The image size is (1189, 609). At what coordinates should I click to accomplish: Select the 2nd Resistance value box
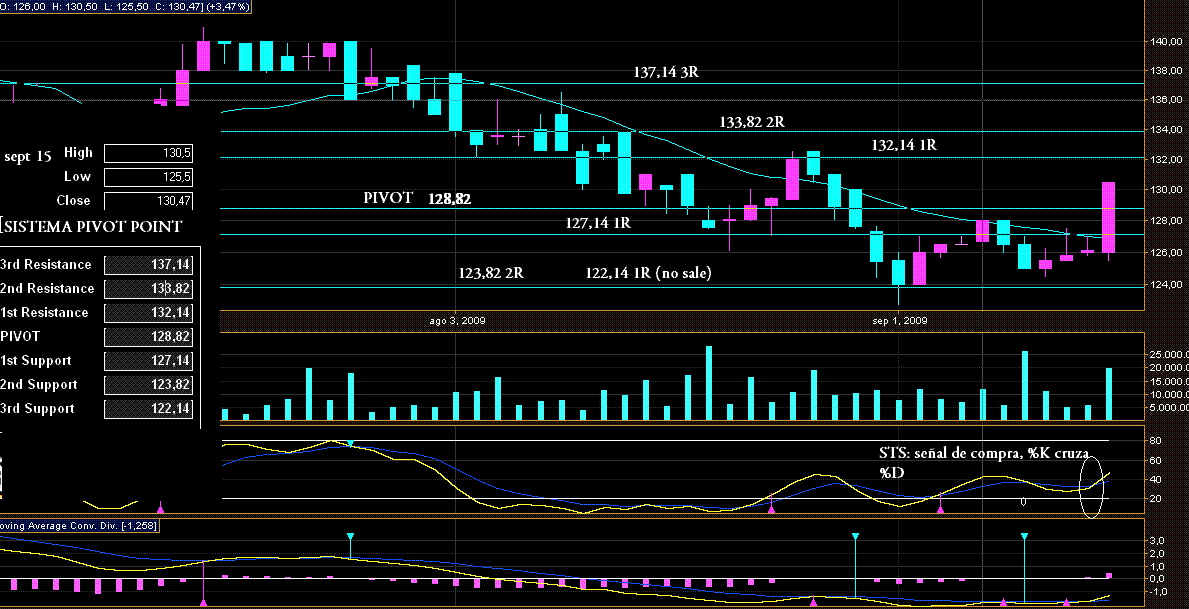(x=148, y=288)
